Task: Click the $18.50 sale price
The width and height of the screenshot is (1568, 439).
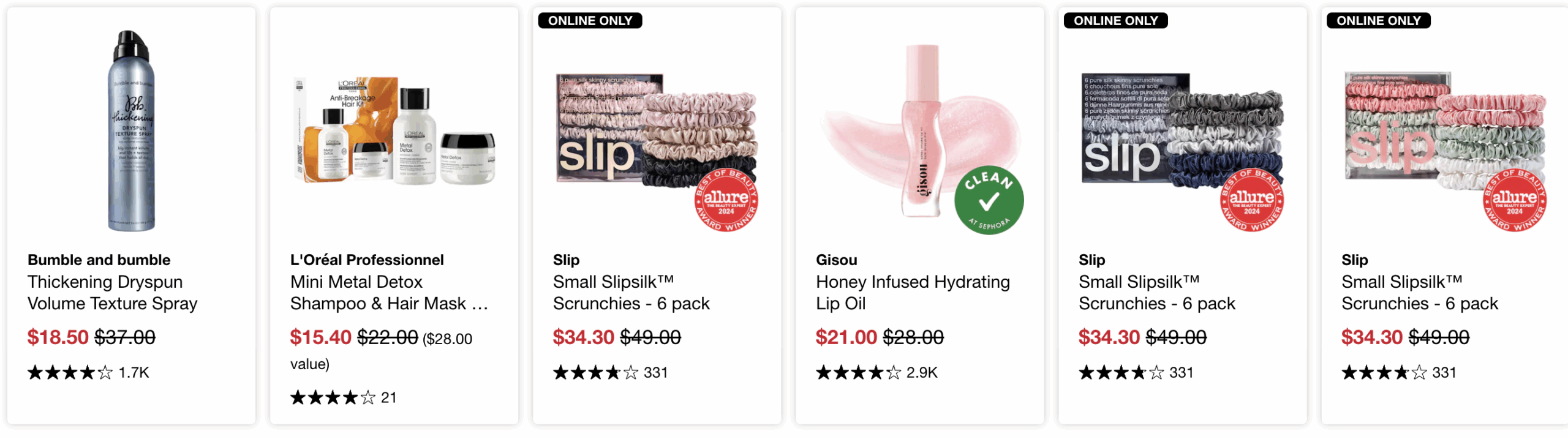Action: pos(58,337)
